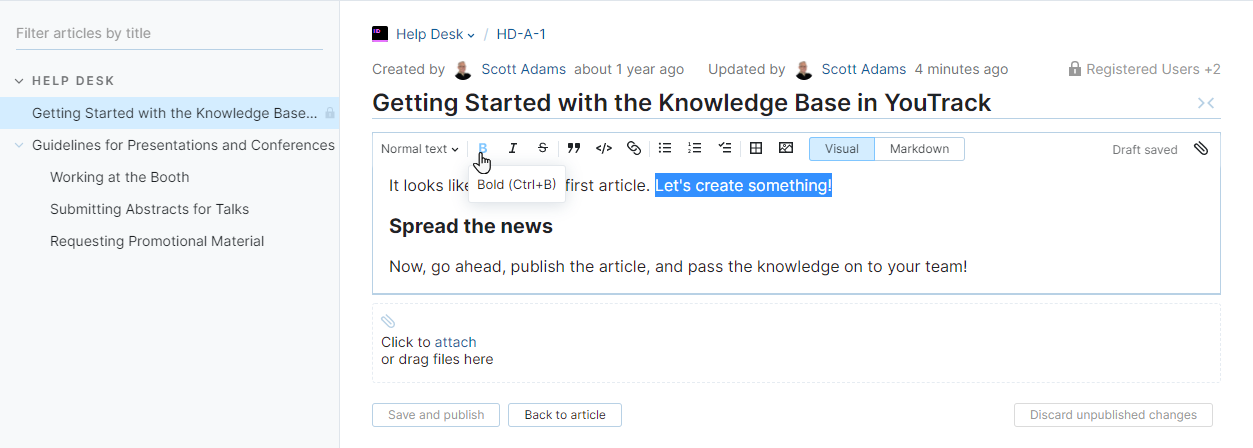Image resolution: width=1253 pixels, height=448 pixels.
Task: Open the Normal text style dropdown
Action: click(420, 149)
